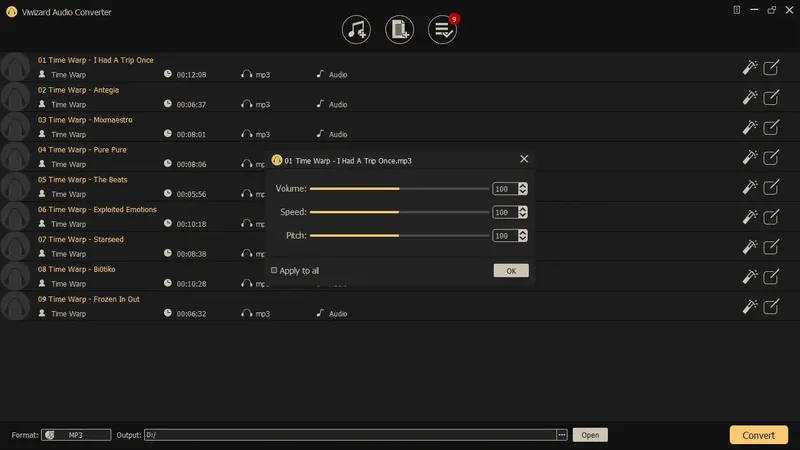The image size is (800, 450).
Task: Open tag editor for 04 Pure Pure
Action: pos(771,157)
